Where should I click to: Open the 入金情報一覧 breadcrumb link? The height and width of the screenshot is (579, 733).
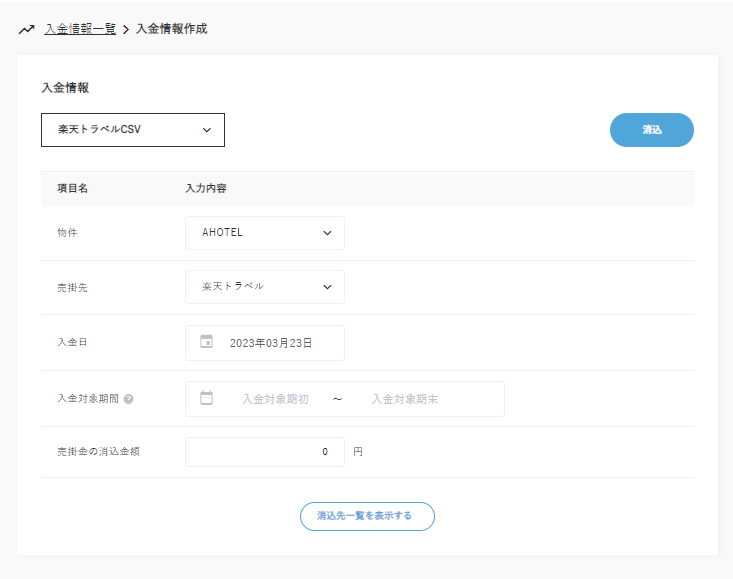tap(80, 29)
